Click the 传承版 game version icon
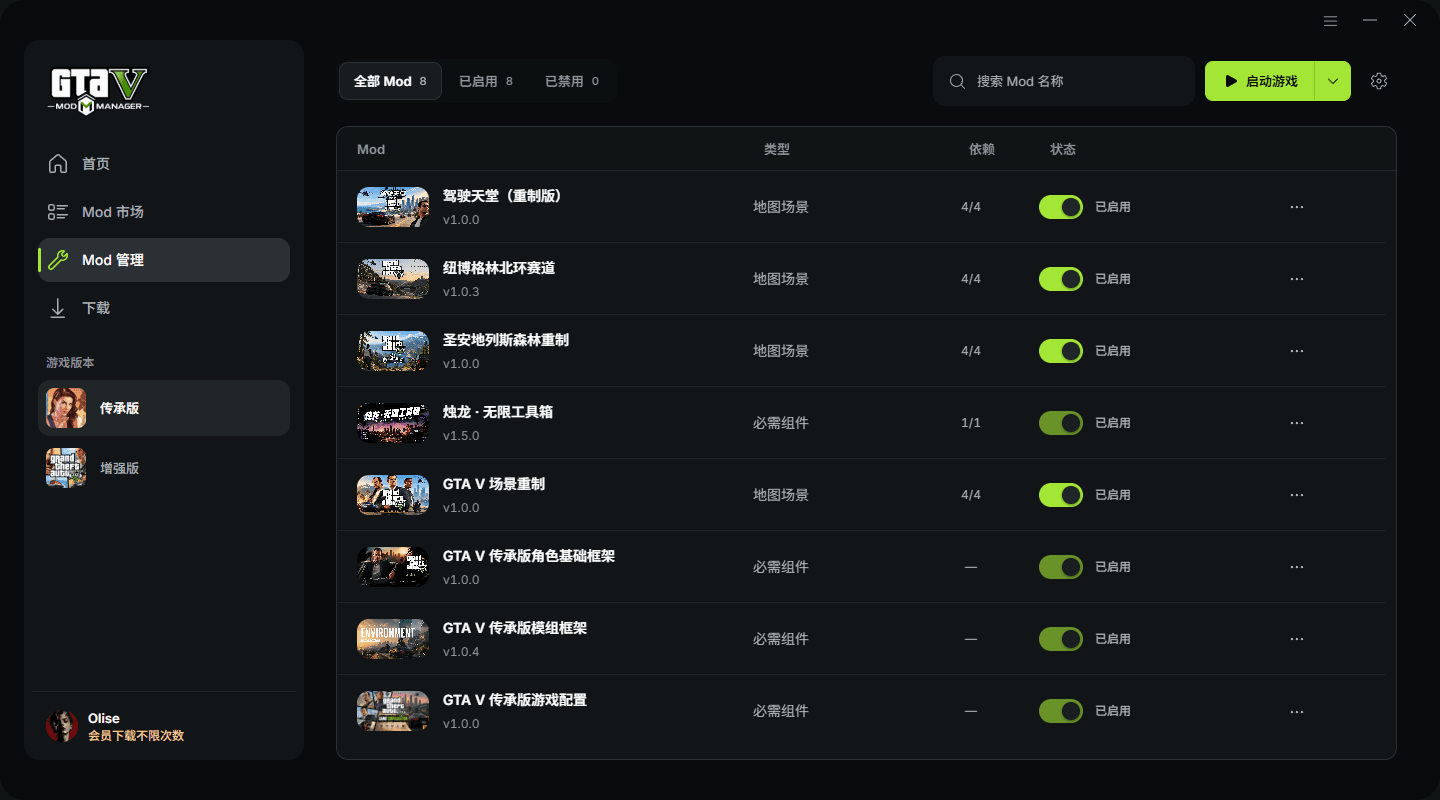 click(66, 408)
